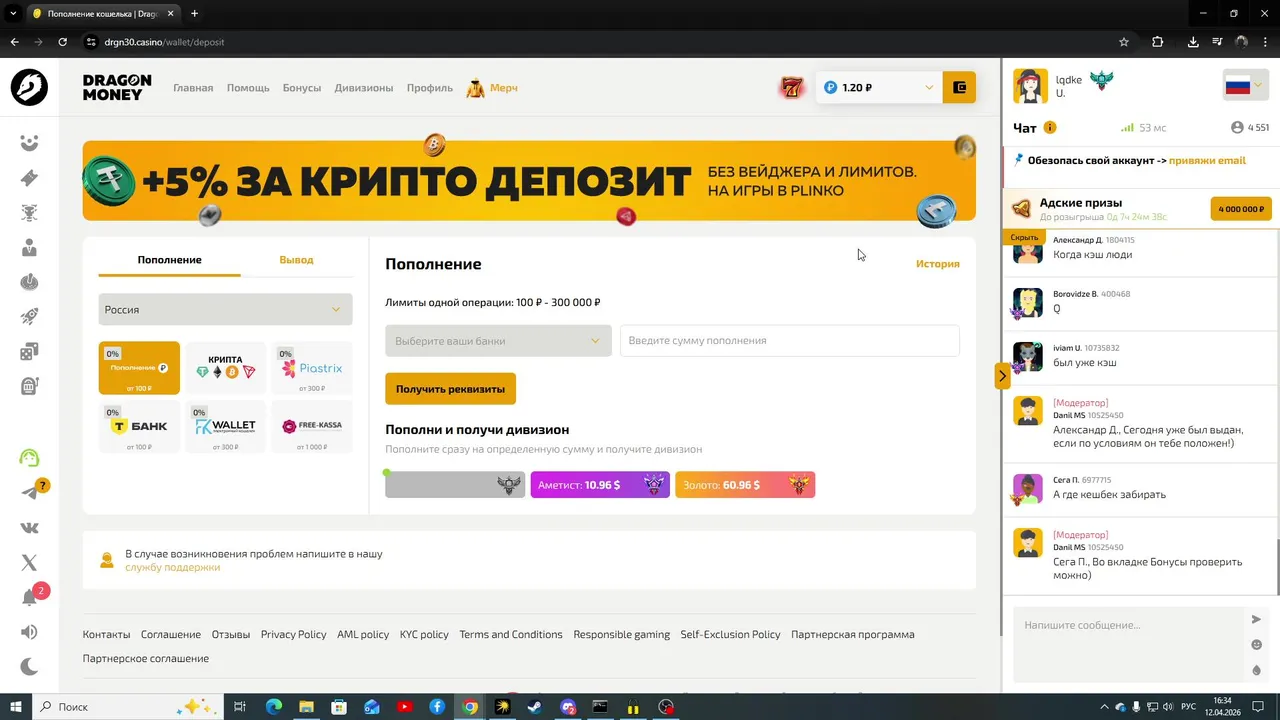Focus the Введите сумму пополнения field
The height and width of the screenshot is (720, 1280).
(790, 341)
